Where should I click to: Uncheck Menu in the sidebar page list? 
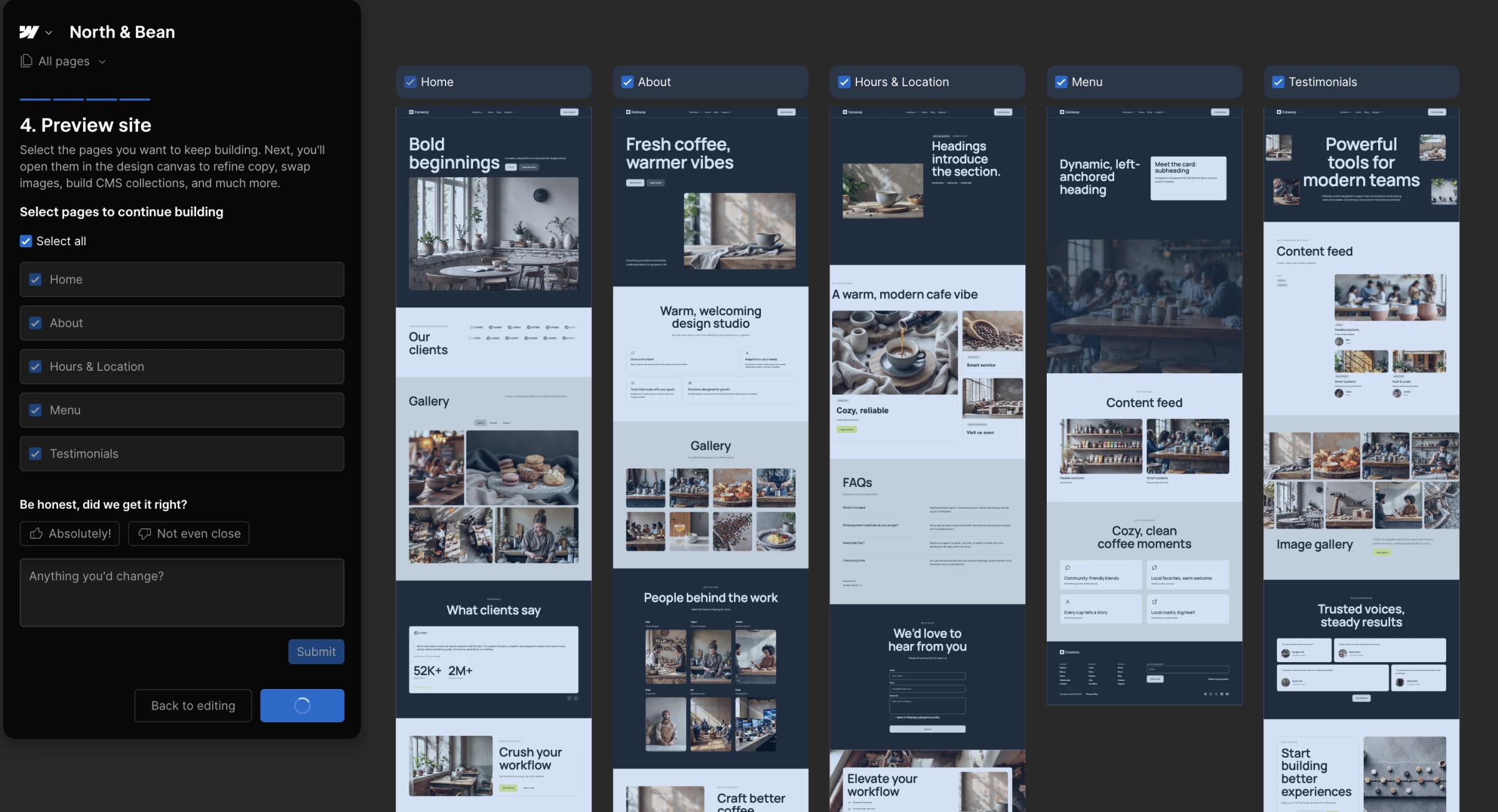pyautogui.click(x=36, y=410)
